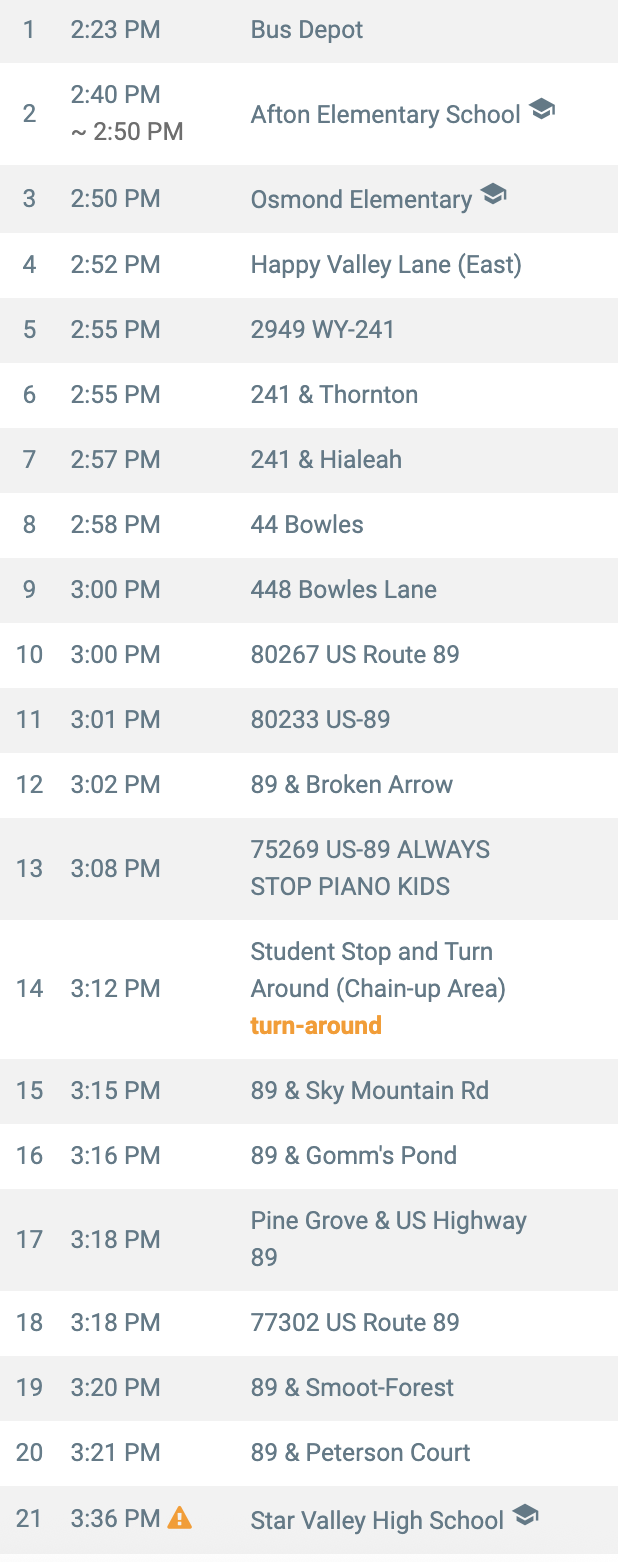Open the 80267 US Route 89 stop
This screenshot has height=1562, width=618.
coord(355,655)
